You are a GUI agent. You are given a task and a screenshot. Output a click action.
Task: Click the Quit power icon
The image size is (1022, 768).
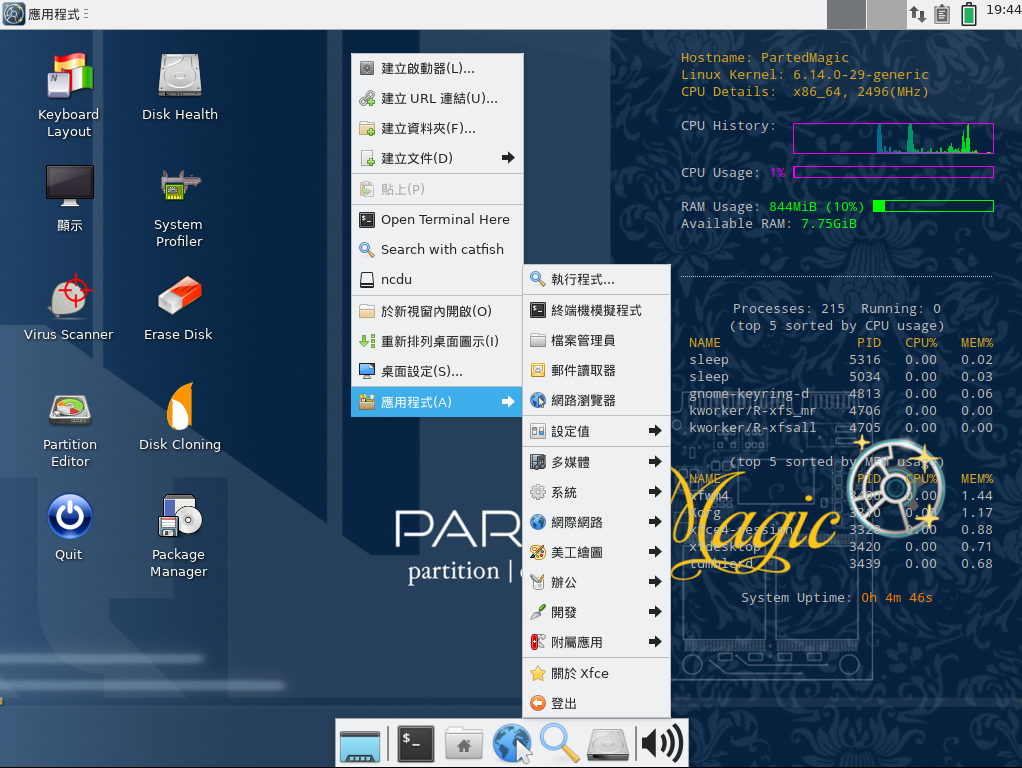coord(69,527)
